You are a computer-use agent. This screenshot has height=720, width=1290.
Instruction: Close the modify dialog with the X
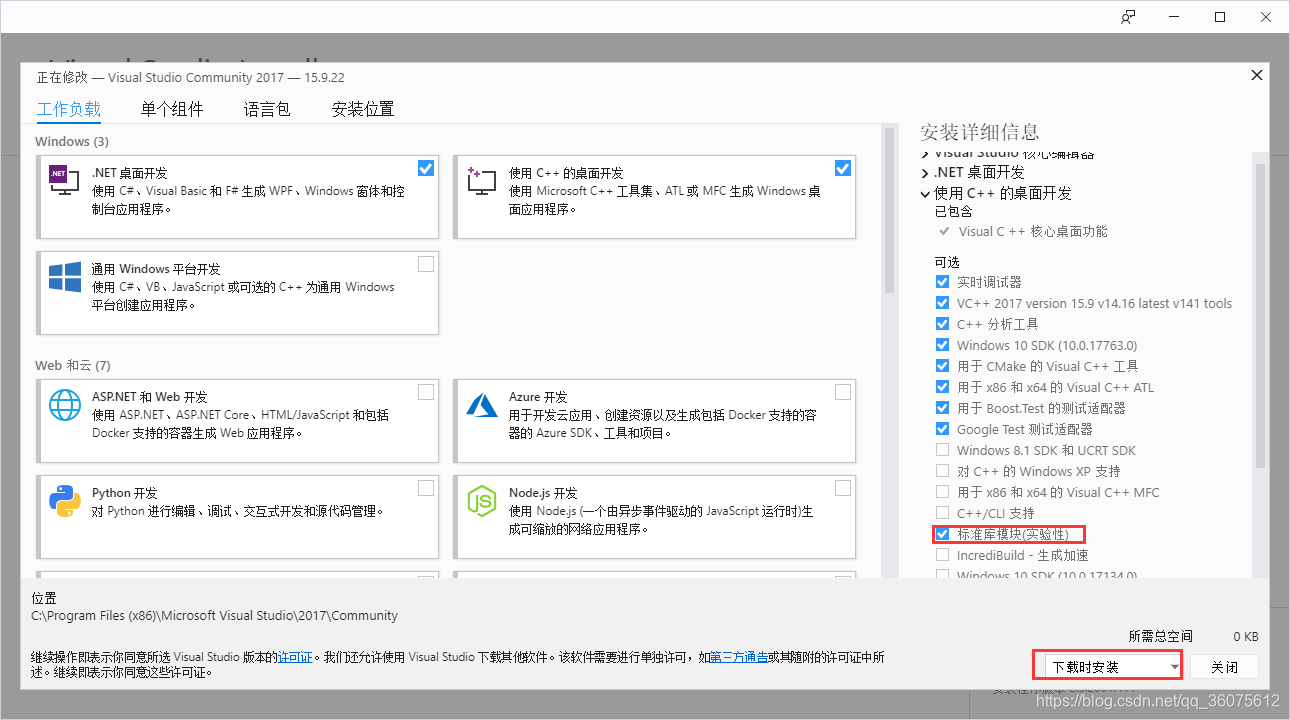click(1256, 75)
